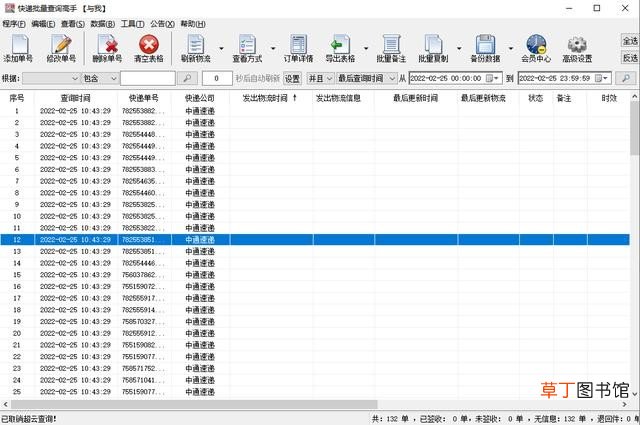Open the start date calendar picker
640x425 pixels.
click(x=492, y=78)
